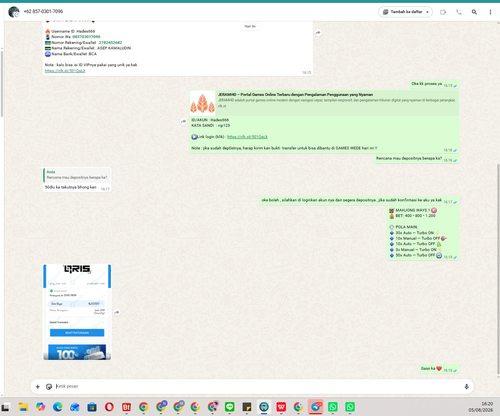Open Microsoft Store from the taskbar

[x=92, y=407]
